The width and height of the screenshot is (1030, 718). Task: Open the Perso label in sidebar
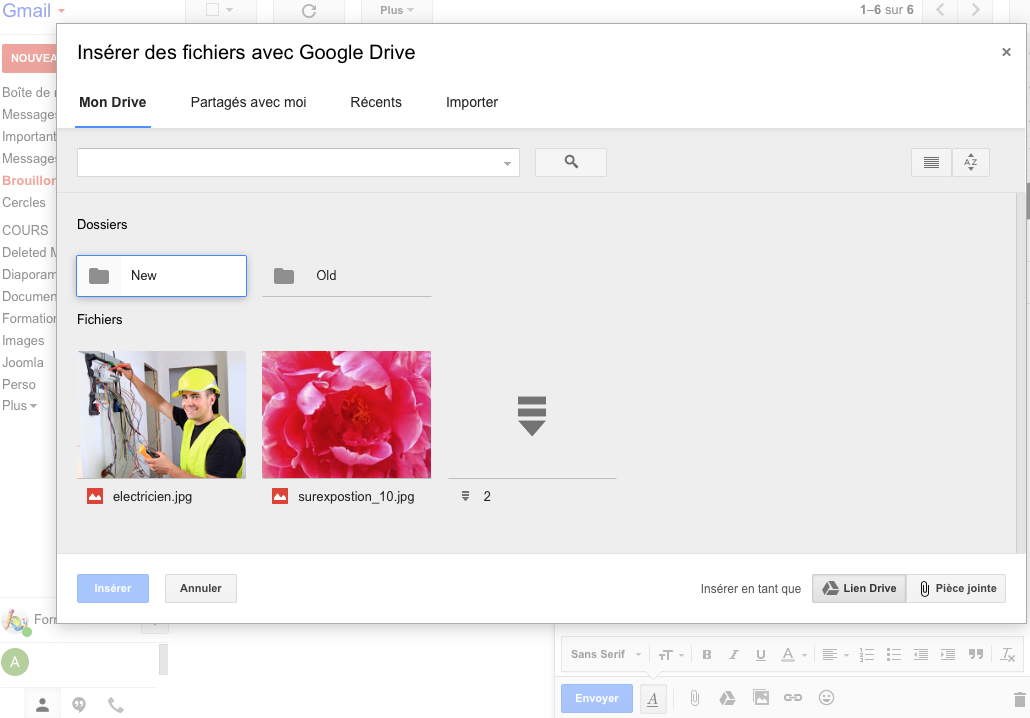click(18, 384)
